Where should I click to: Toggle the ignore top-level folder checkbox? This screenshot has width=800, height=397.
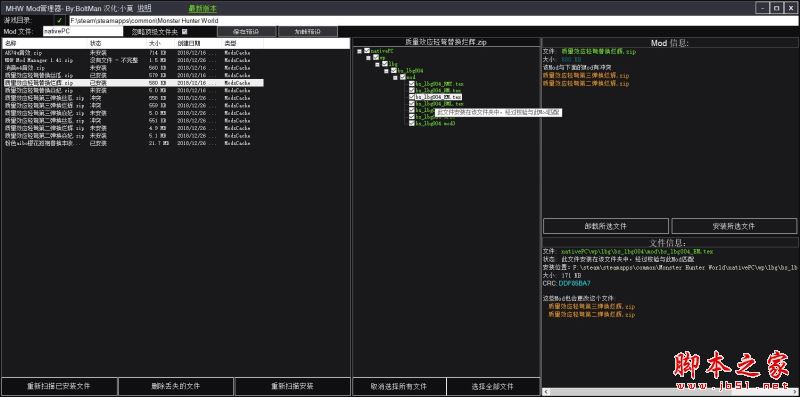[x=185, y=32]
